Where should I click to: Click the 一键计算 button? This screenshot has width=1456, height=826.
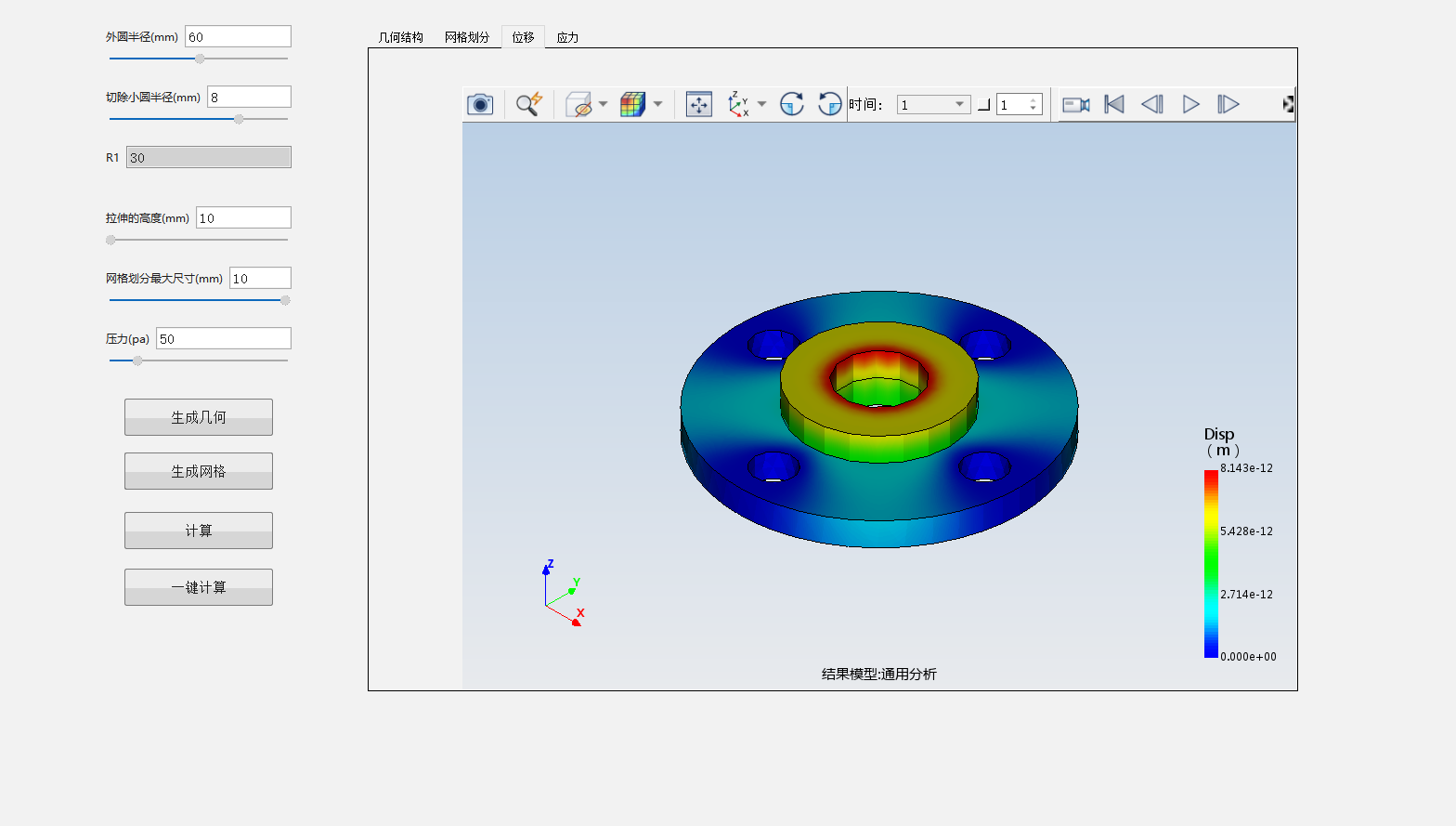199,587
